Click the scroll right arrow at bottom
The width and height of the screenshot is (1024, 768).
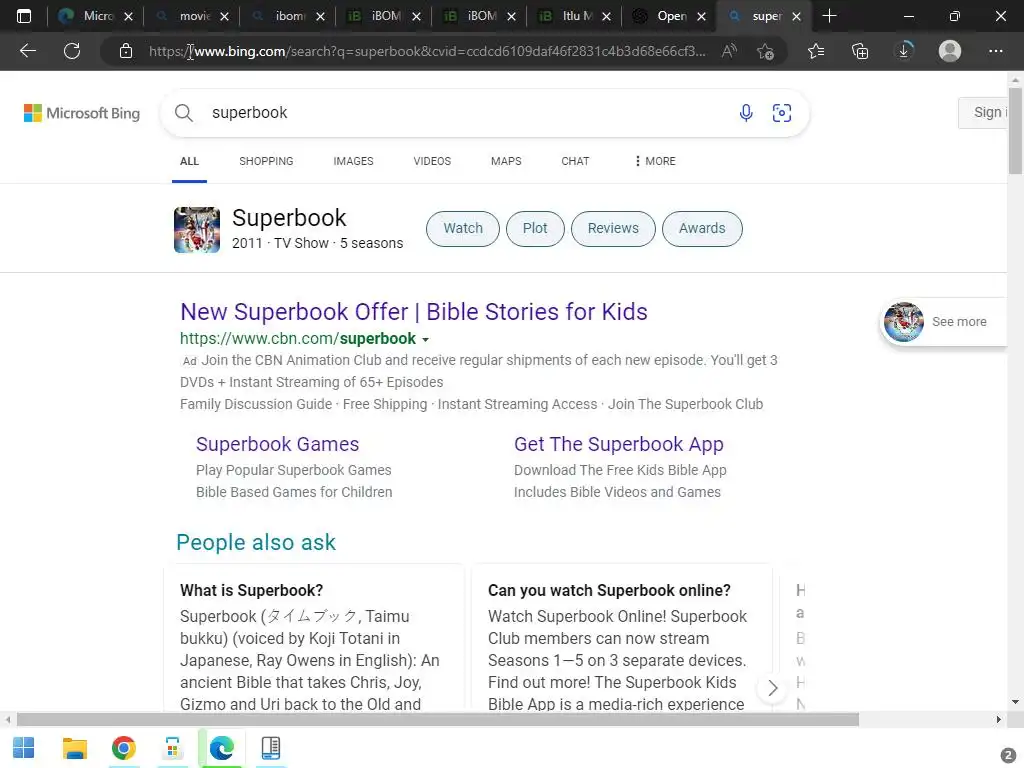998,720
